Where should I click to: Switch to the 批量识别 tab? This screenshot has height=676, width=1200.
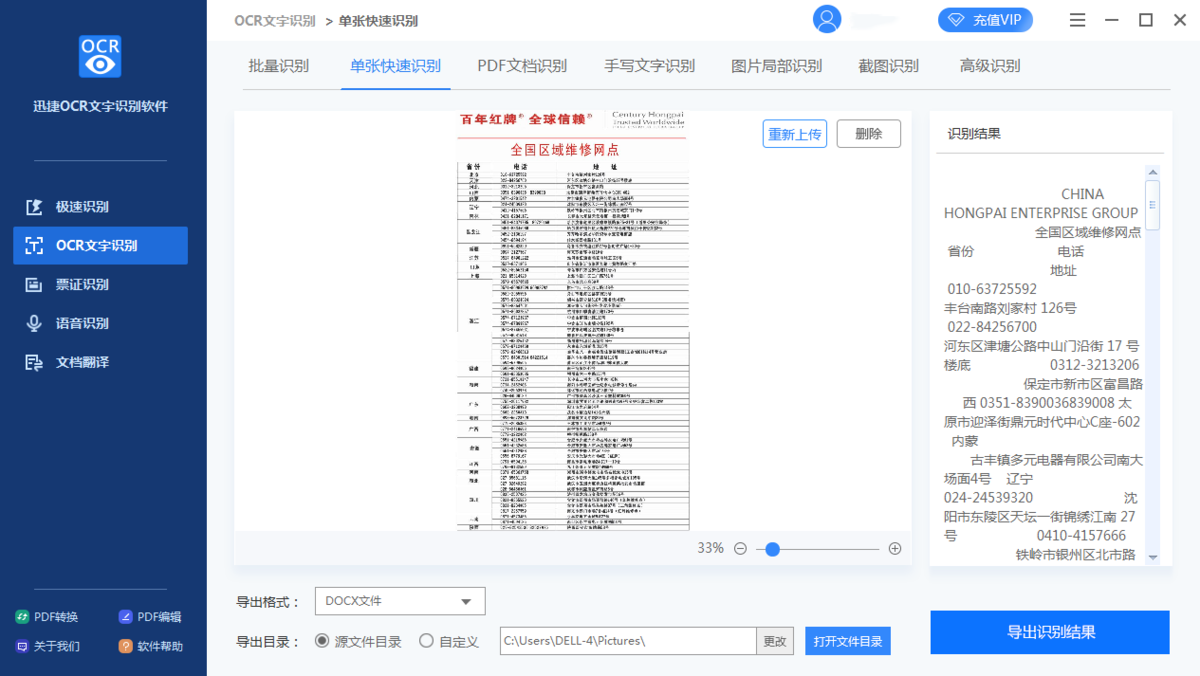(279, 65)
